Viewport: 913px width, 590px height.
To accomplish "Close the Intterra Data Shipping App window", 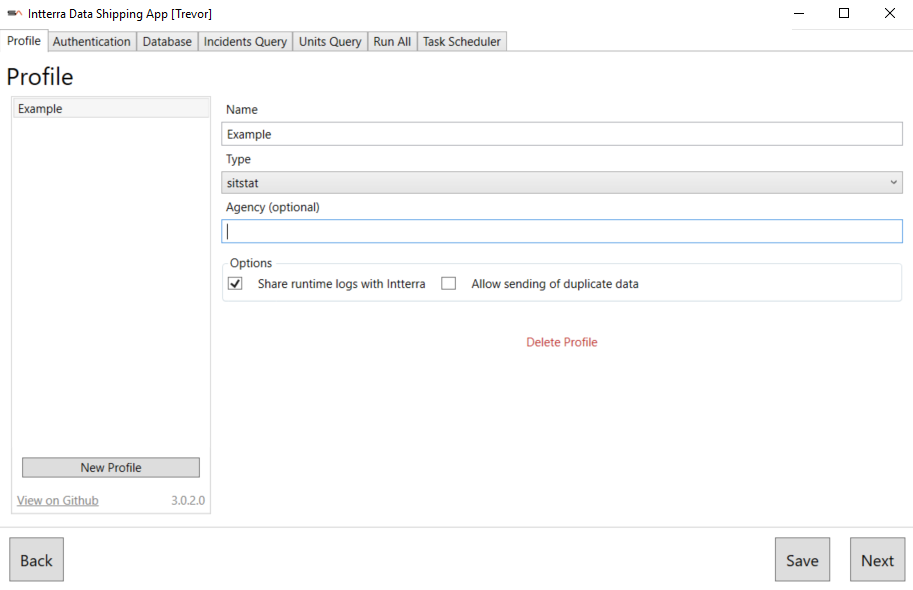I will coord(890,13).
